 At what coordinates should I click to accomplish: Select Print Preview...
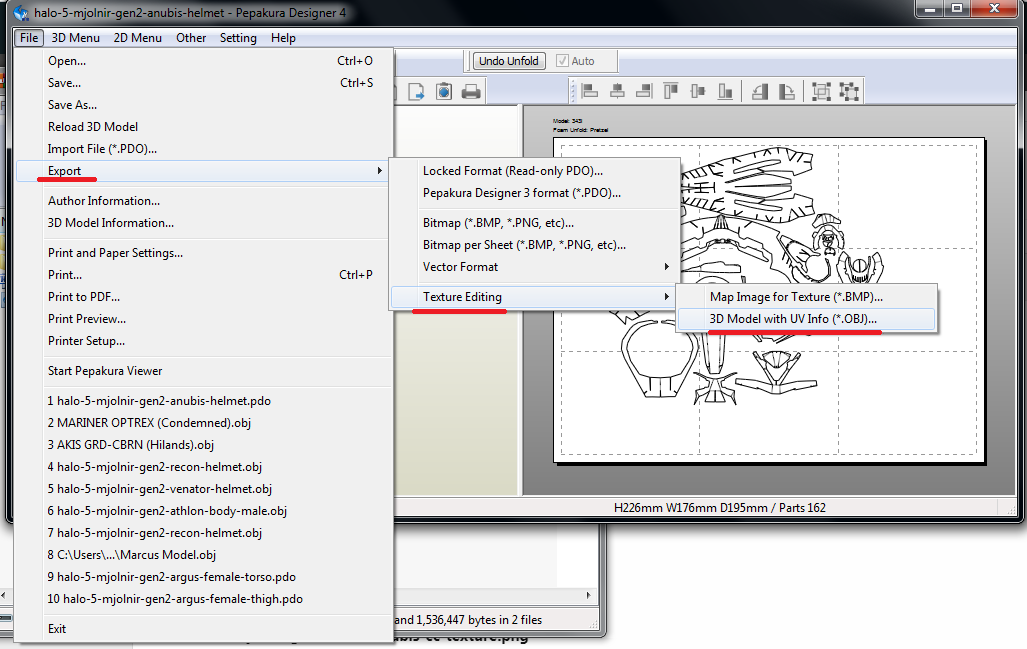point(204,319)
